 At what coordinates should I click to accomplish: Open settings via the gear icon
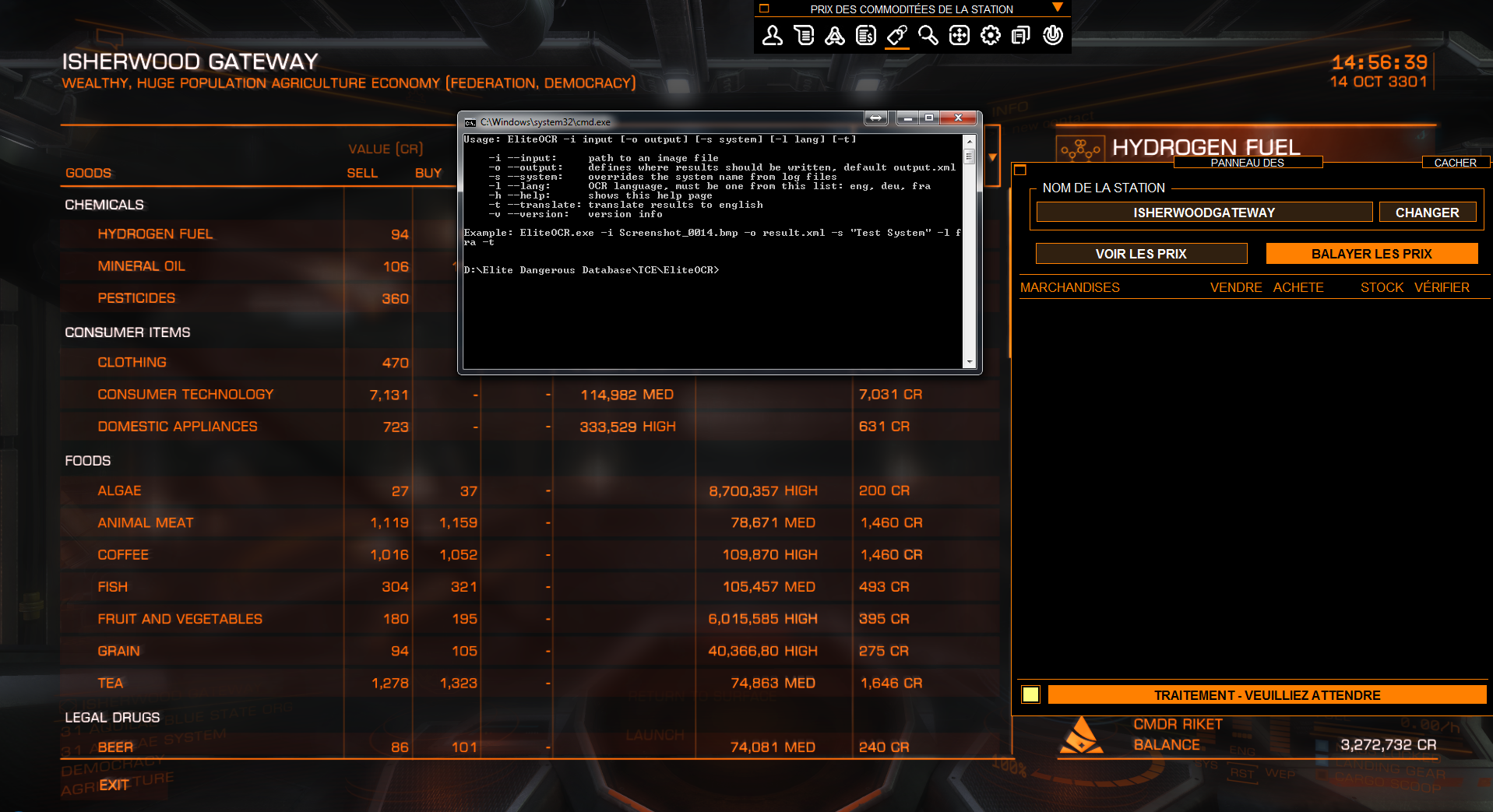point(991,35)
